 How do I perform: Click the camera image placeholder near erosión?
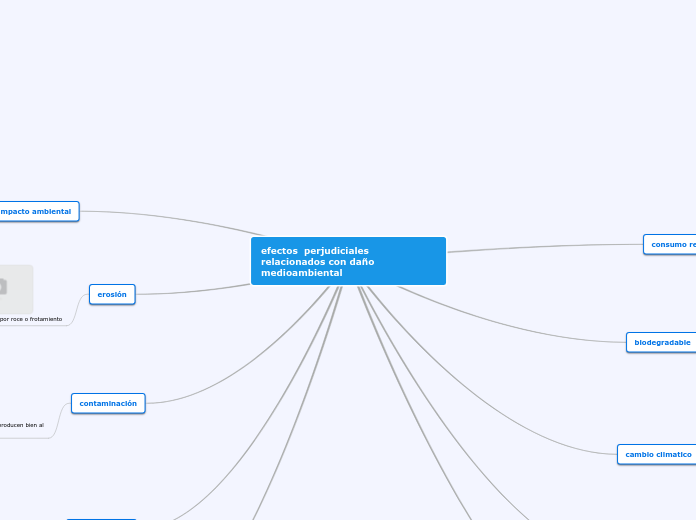[x=16, y=290]
